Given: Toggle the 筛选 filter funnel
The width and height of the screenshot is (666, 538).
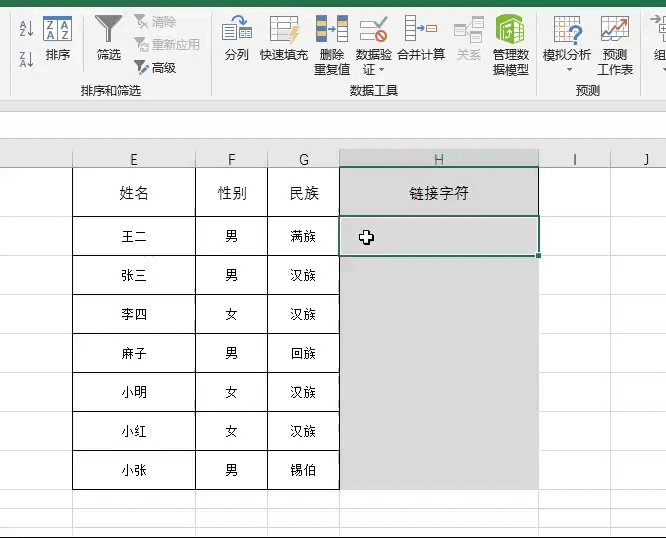Looking at the screenshot, I should coord(109,38).
